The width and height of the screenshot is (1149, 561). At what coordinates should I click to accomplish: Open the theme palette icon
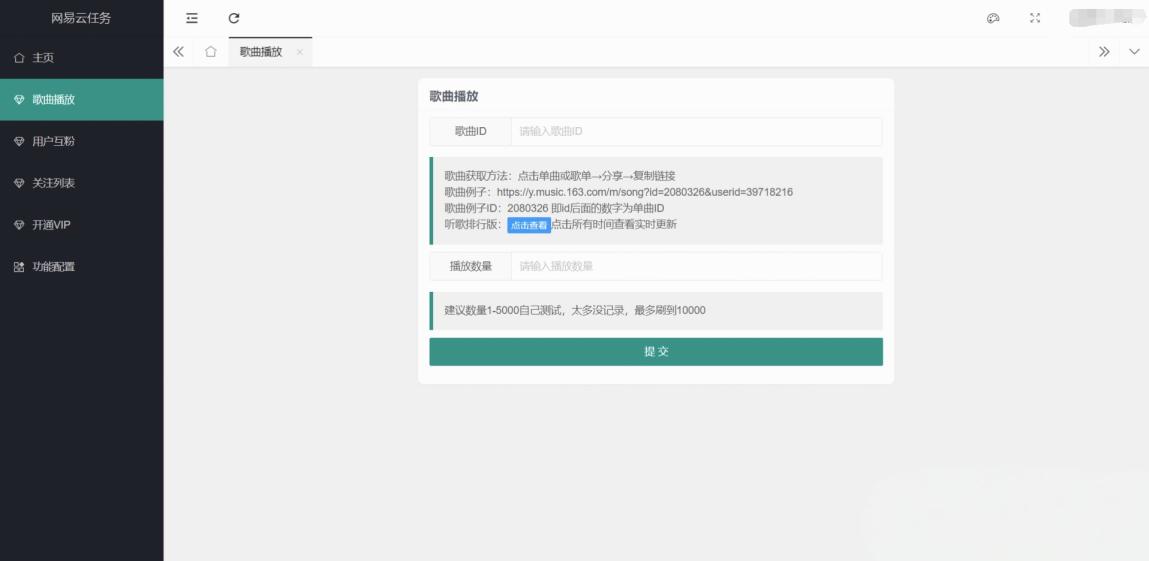point(993,18)
